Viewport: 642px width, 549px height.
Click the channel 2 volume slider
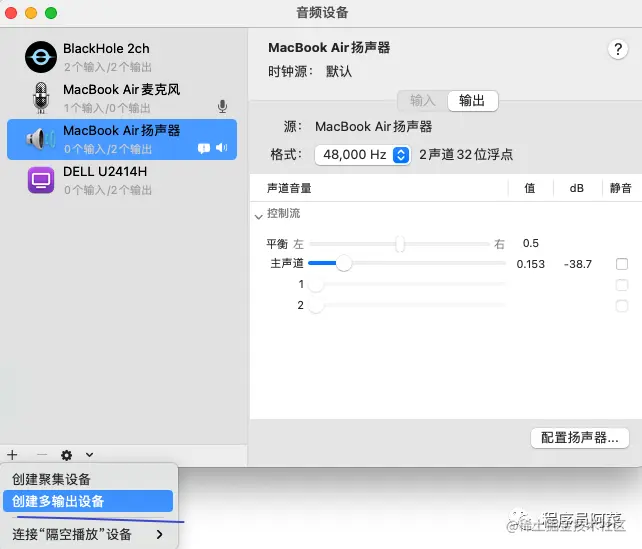(407, 305)
